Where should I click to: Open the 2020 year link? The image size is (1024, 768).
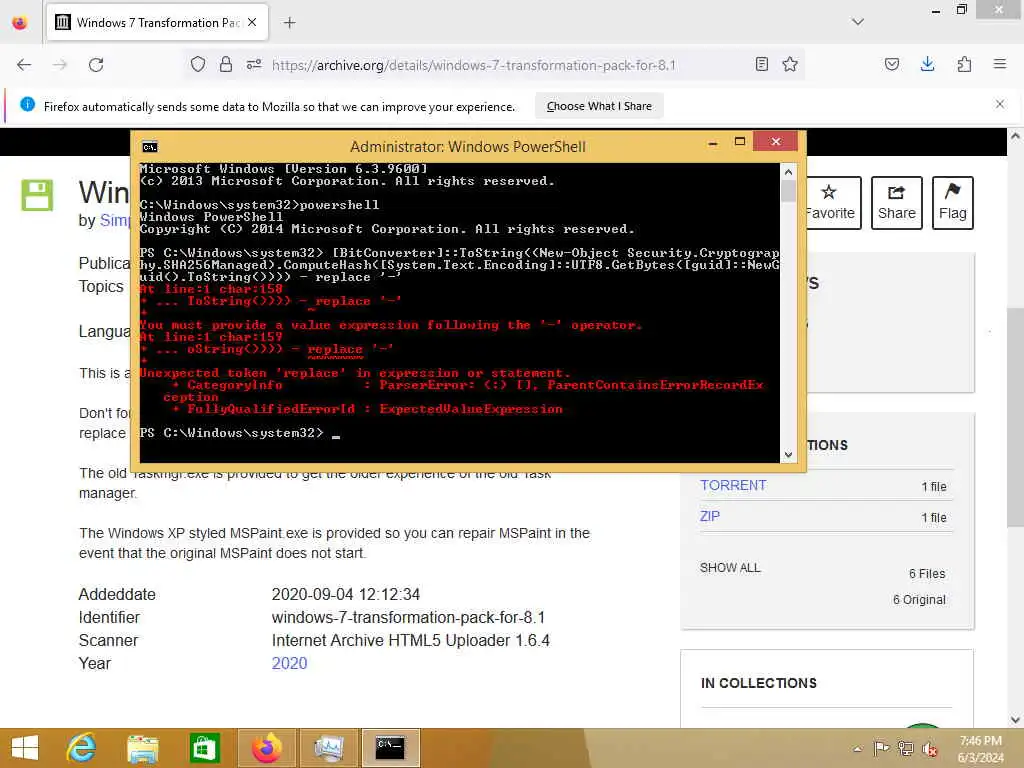coord(289,663)
